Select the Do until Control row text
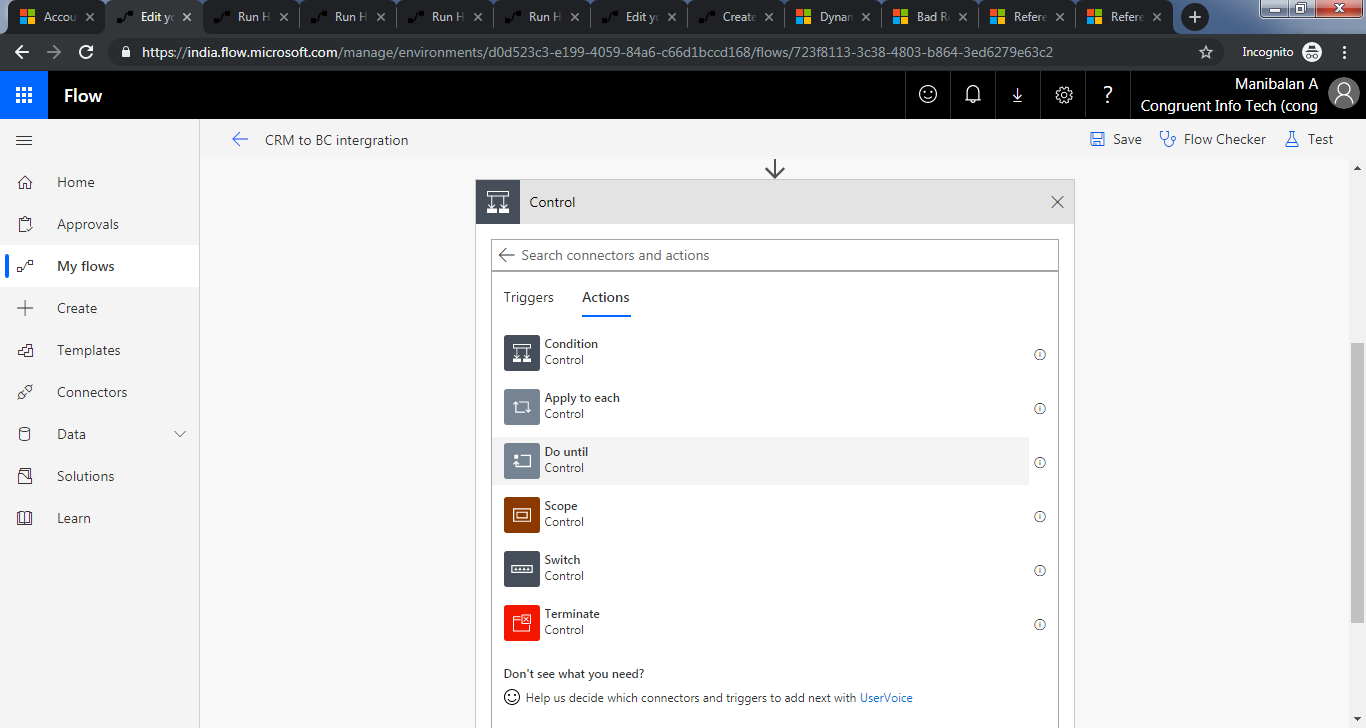1366x728 pixels. (566, 460)
